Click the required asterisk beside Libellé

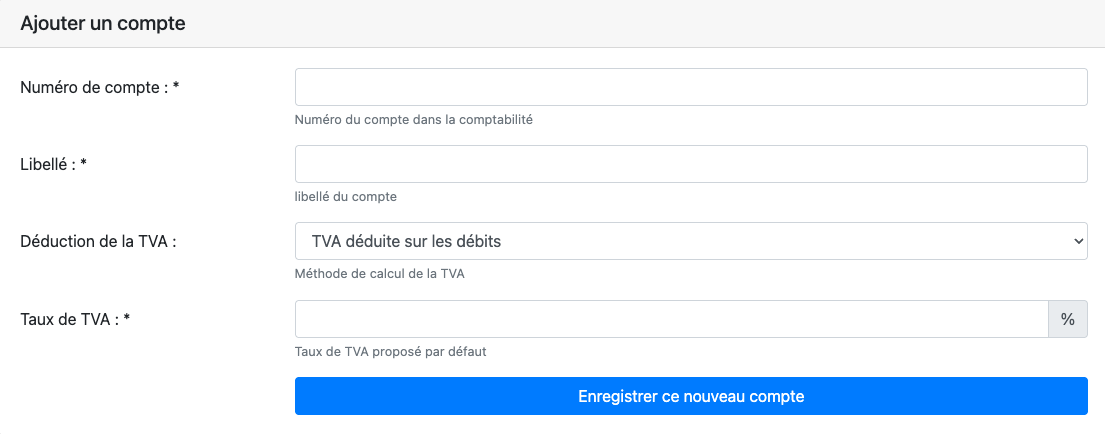[x=84, y=164]
